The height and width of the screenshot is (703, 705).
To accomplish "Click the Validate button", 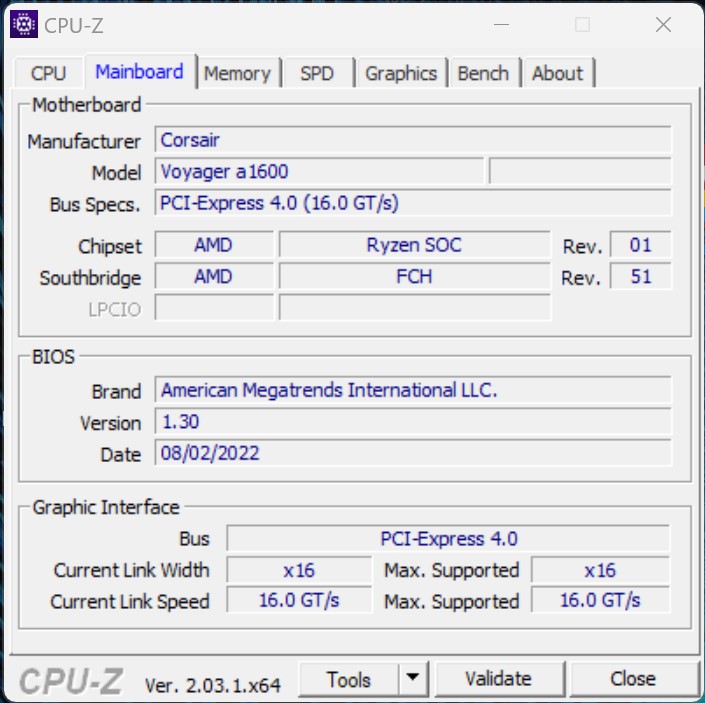I will coord(499,679).
